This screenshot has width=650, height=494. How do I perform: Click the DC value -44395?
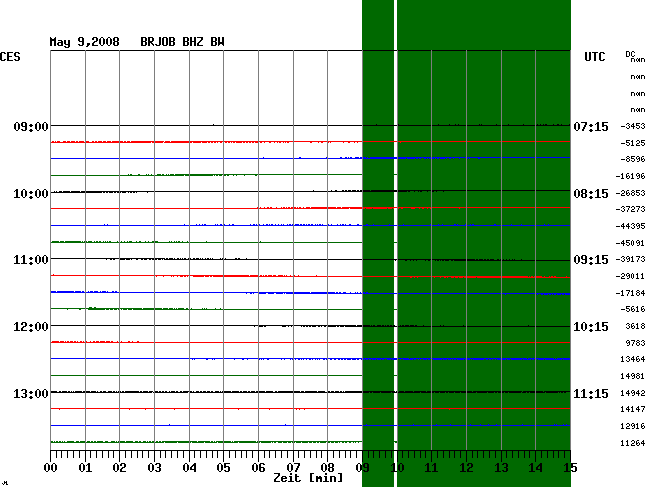tap(631, 226)
